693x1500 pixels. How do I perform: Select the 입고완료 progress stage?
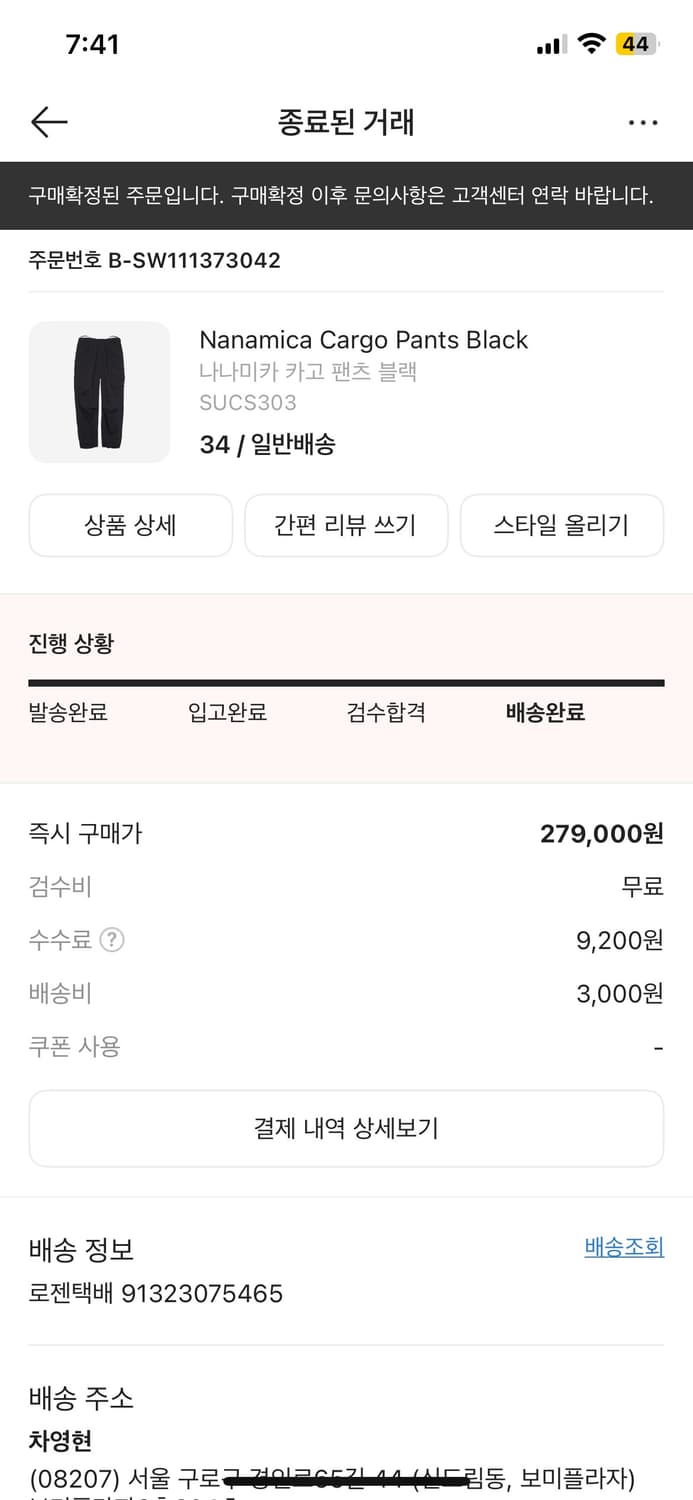pos(227,712)
